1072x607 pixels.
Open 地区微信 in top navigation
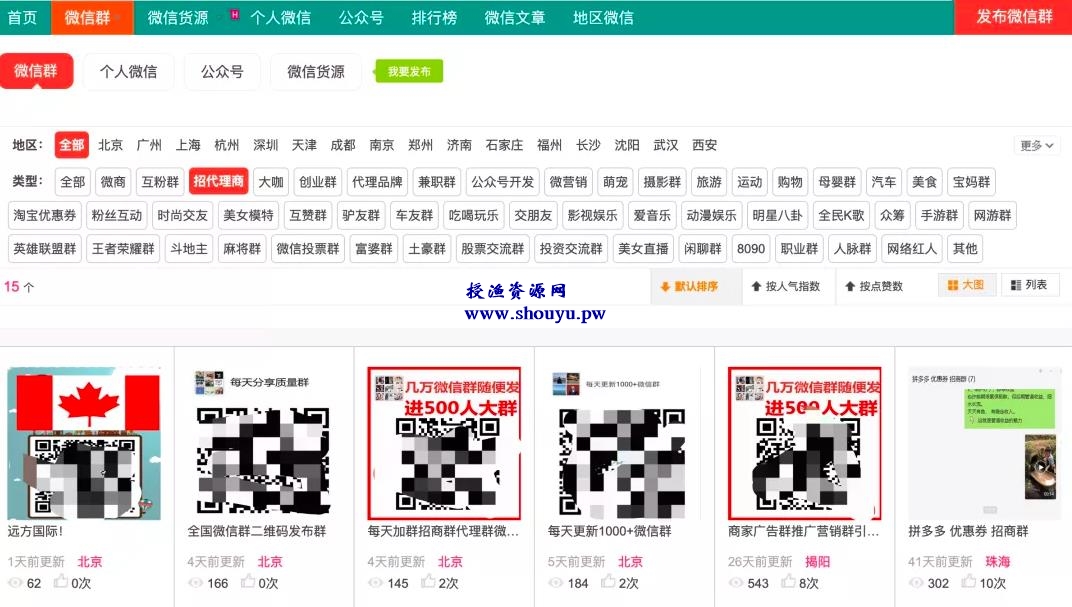603,17
